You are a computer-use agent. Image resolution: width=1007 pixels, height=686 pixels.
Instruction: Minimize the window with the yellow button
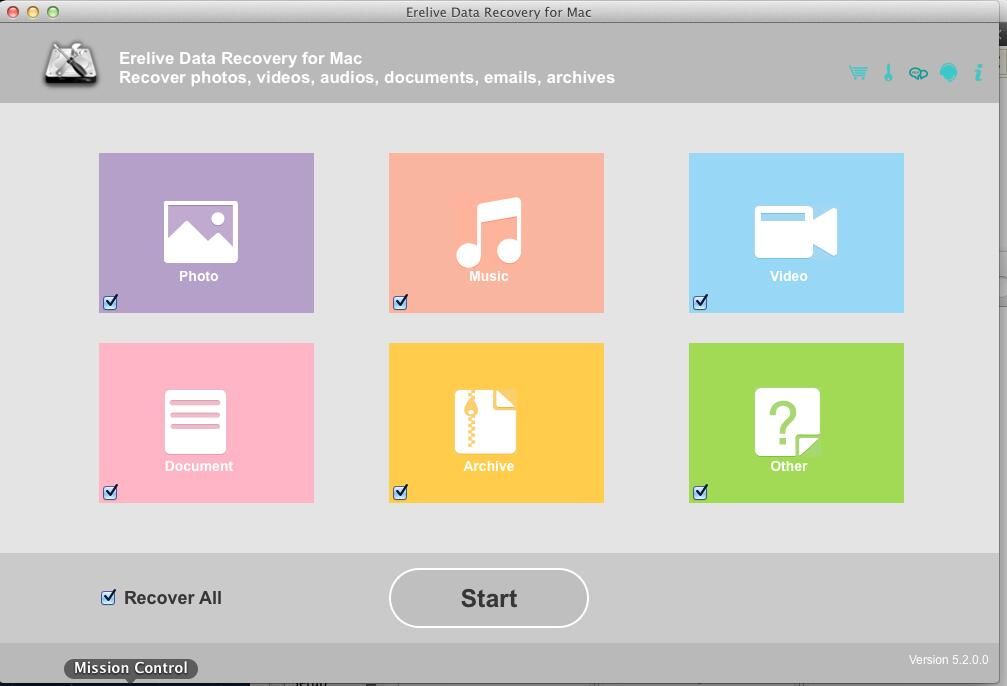(33, 12)
